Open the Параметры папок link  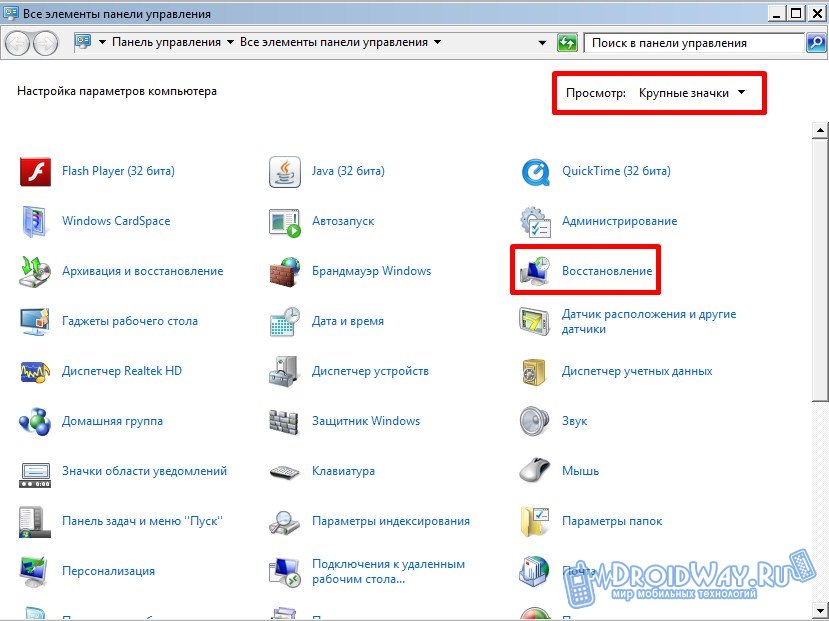(x=612, y=521)
